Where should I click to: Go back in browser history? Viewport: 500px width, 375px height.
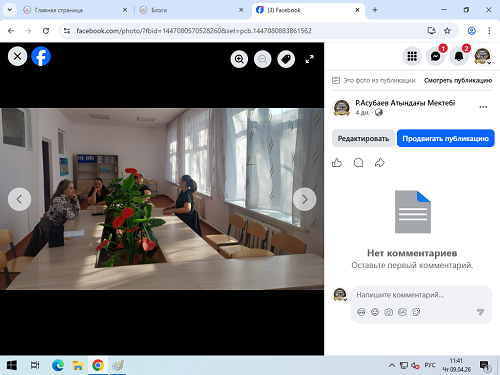(11, 31)
